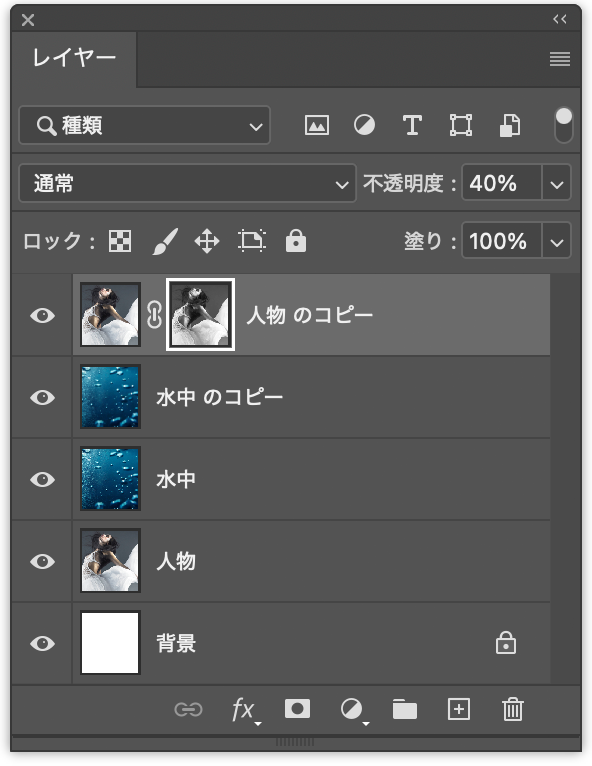The image size is (592, 766).
Task: Click the lock transparent pixels icon
Action: click(120, 241)
